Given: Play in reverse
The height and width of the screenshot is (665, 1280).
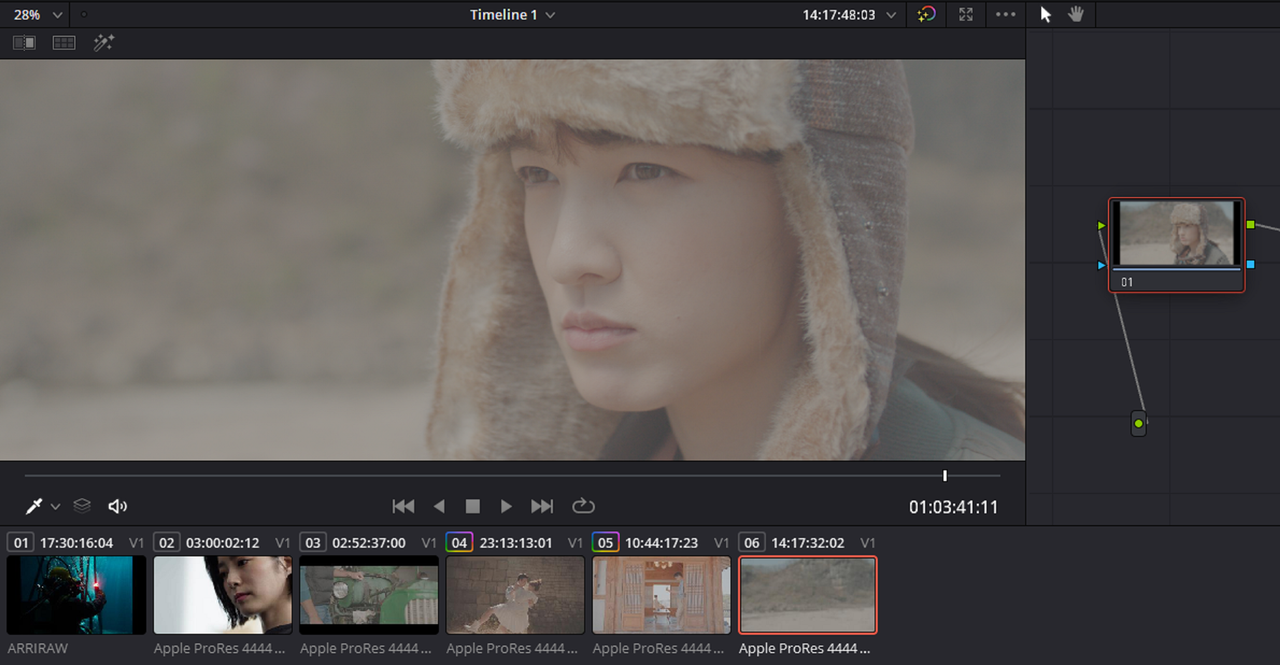Looking at the screenshot, I should click(x=439, y=506).
